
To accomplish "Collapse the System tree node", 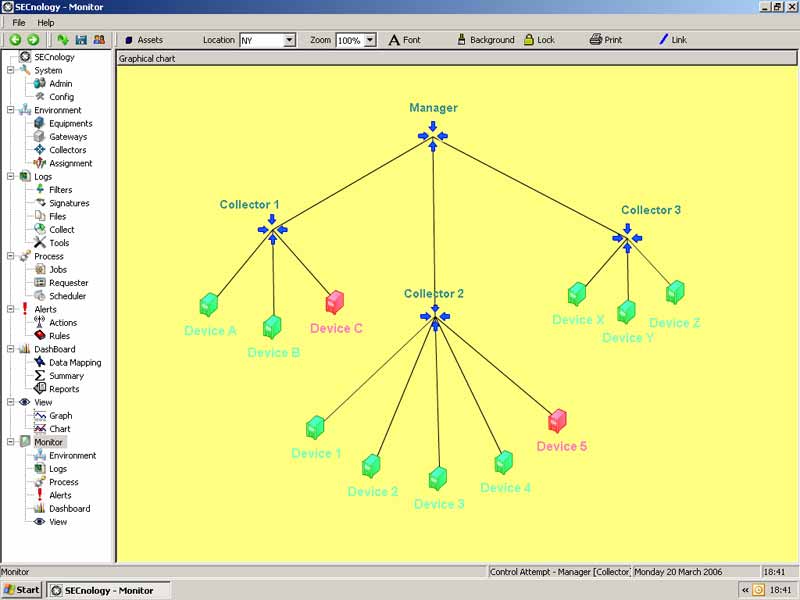I will [11, 70].
